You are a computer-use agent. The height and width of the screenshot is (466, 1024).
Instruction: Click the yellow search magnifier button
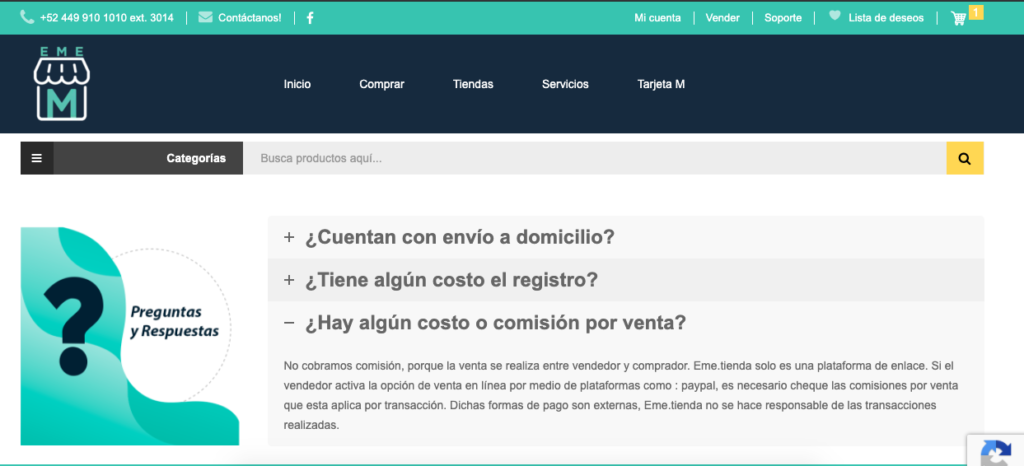[x=964, y=158]
